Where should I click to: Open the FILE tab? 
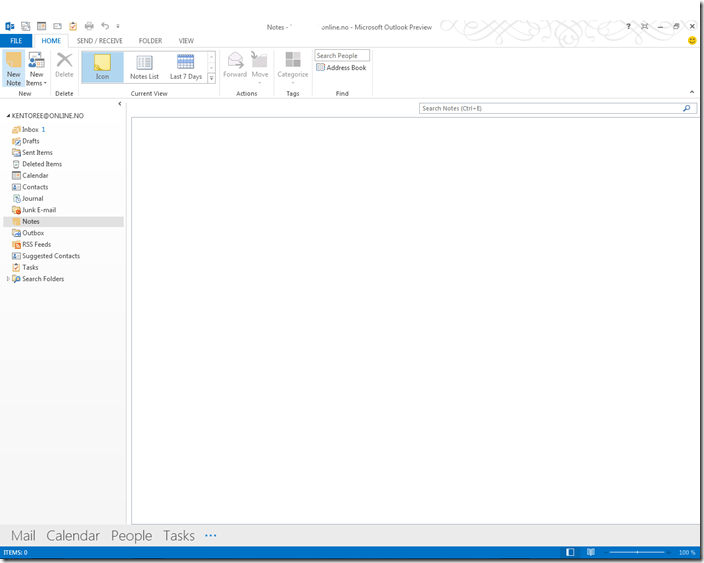coord(16,41)
